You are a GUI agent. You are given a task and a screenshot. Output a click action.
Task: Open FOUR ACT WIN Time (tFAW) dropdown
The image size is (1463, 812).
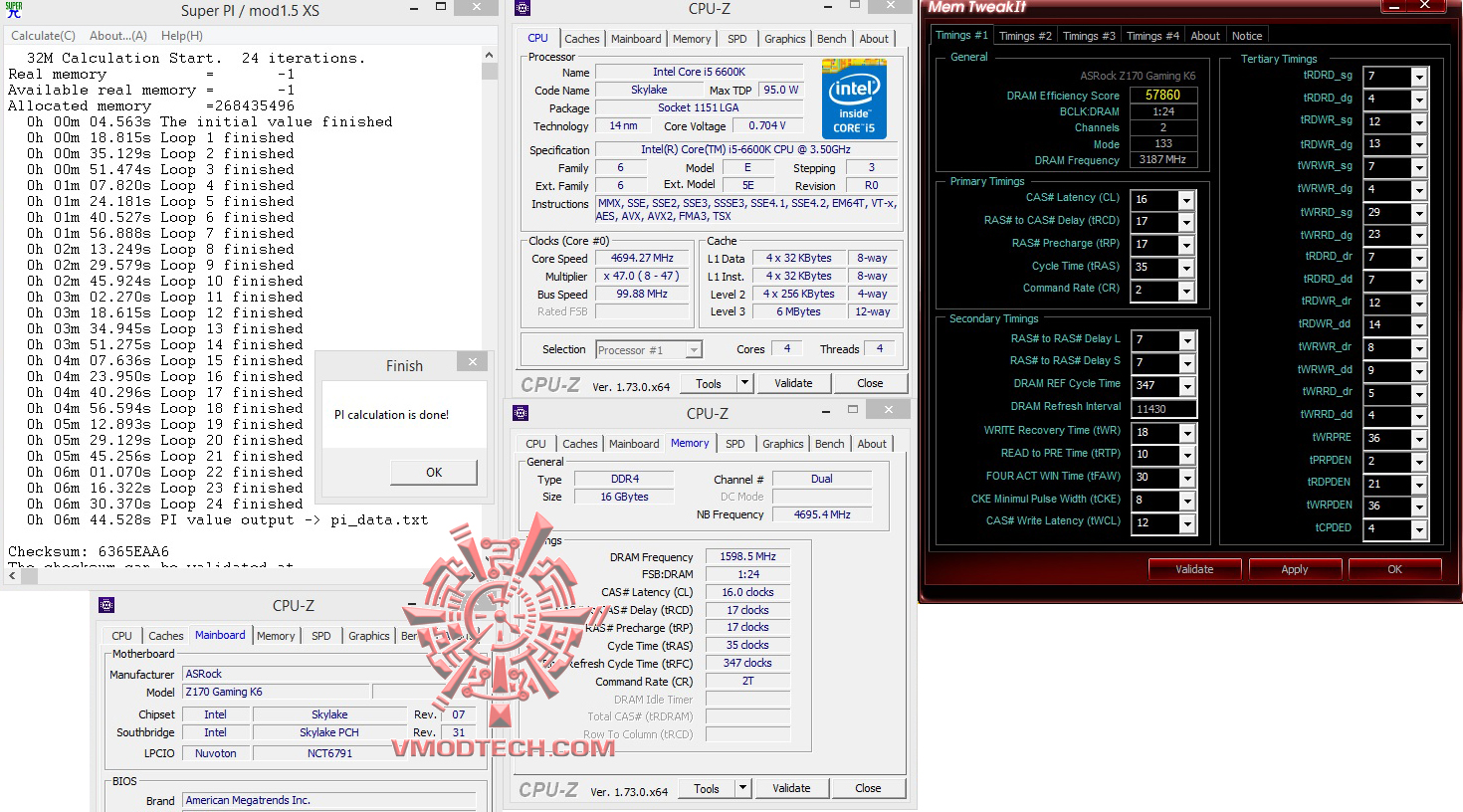pyautogui.click(x=1186, y=479)
